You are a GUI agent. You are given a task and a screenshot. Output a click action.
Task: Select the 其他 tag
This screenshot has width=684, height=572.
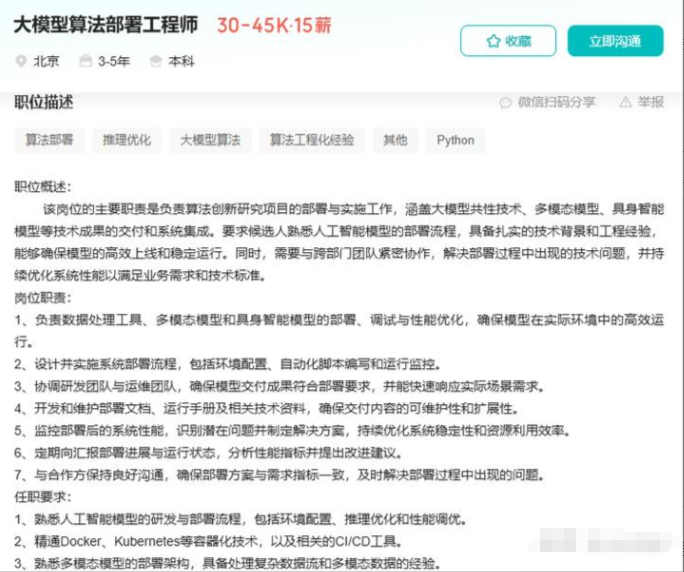click(x=395, y=140)
